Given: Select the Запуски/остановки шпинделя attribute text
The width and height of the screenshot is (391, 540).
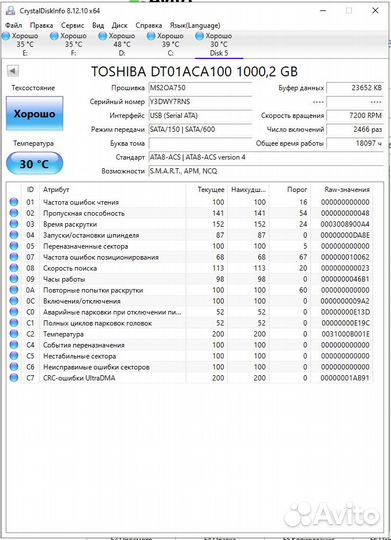Looking at the screenshot, I should (91, 236).
